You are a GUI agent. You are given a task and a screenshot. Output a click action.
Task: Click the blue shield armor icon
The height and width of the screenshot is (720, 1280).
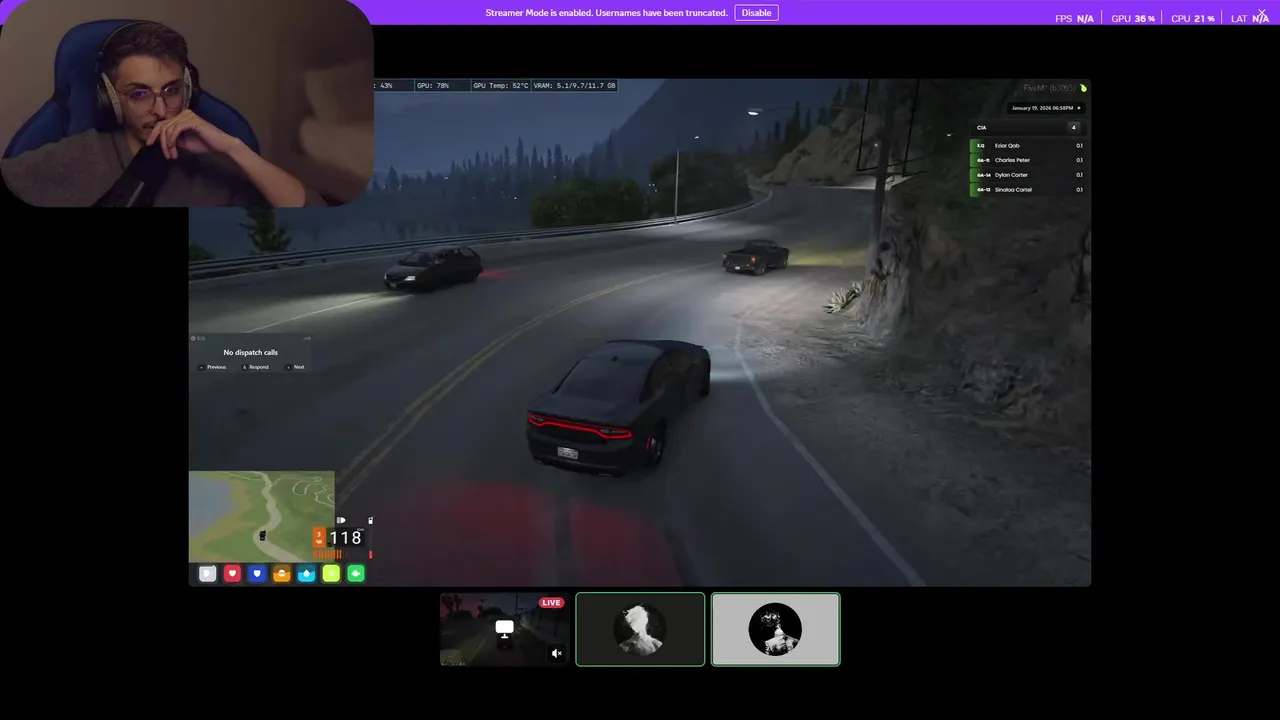[257, 574]
